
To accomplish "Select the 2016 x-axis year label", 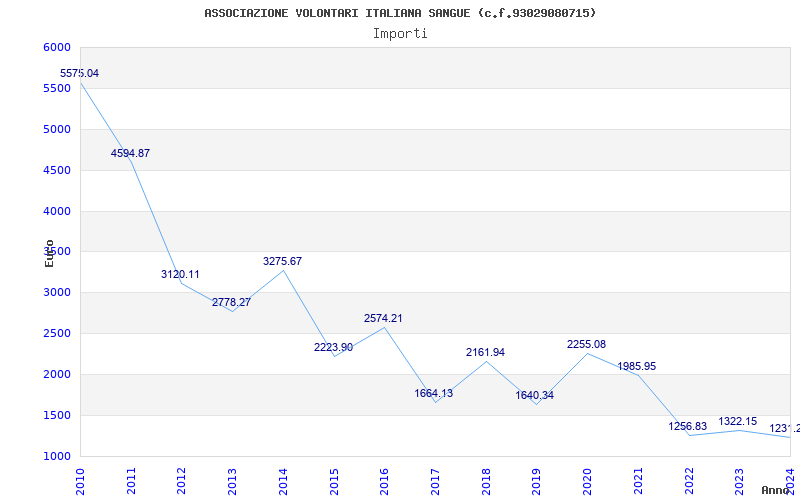I will point(385,481).
